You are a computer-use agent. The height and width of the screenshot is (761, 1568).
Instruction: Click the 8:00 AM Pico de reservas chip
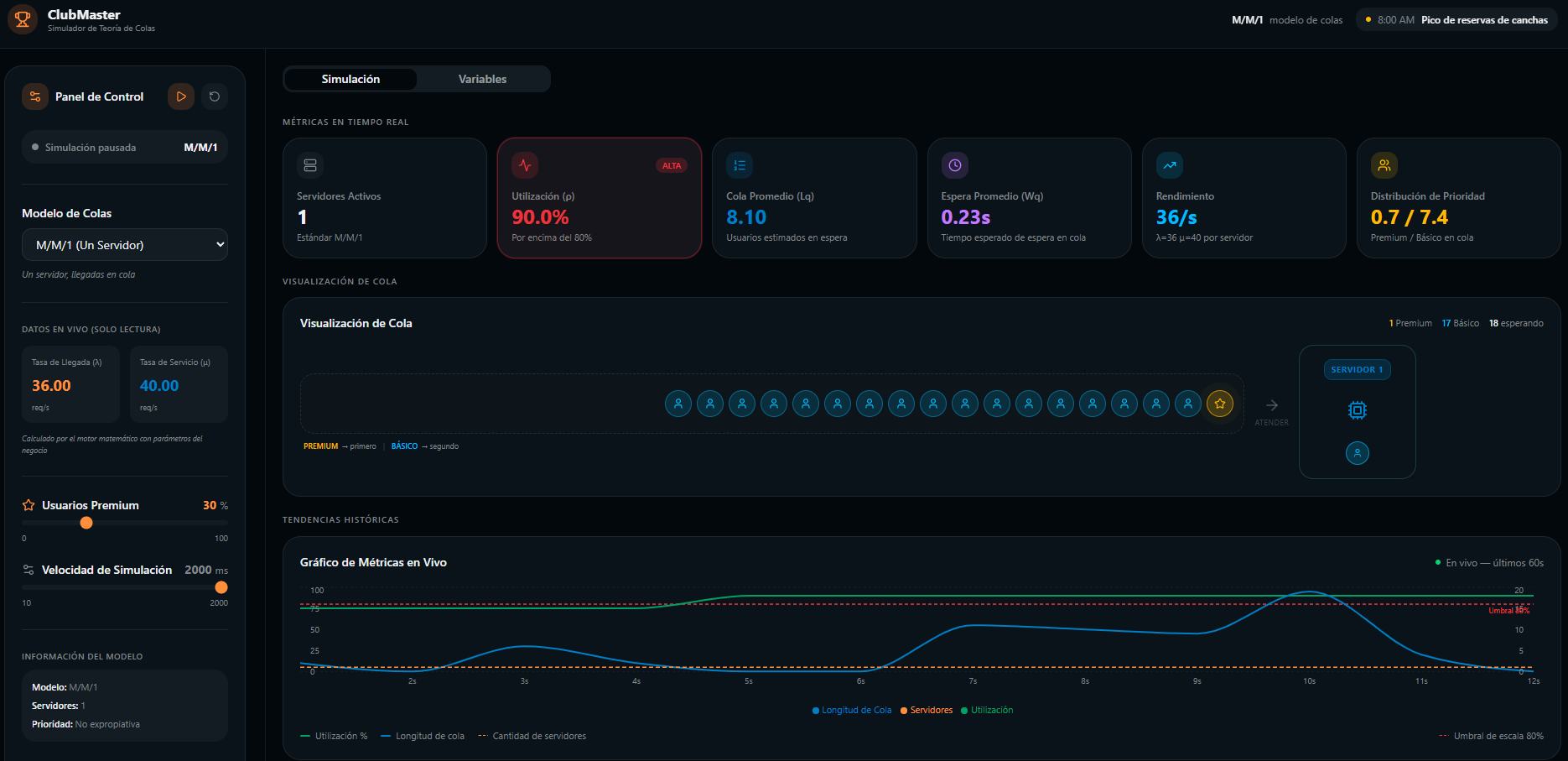tap(1456, 20)
